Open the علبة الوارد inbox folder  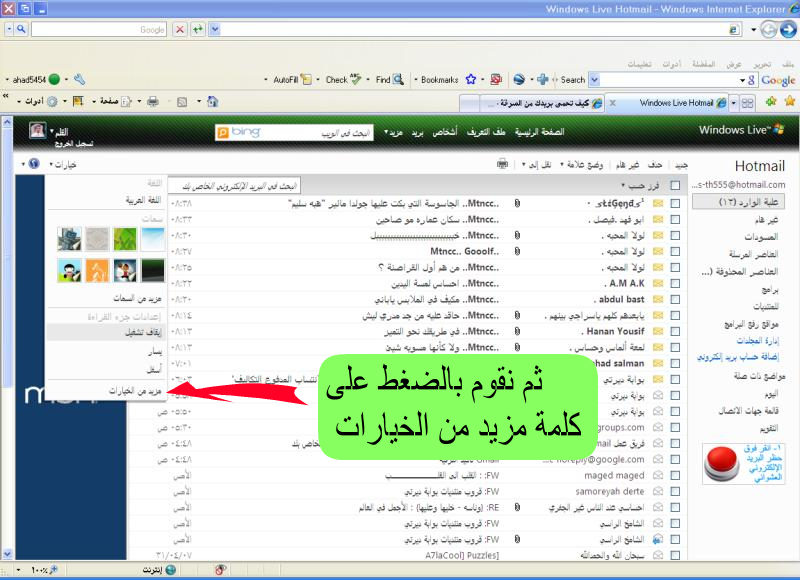[738, 202]
